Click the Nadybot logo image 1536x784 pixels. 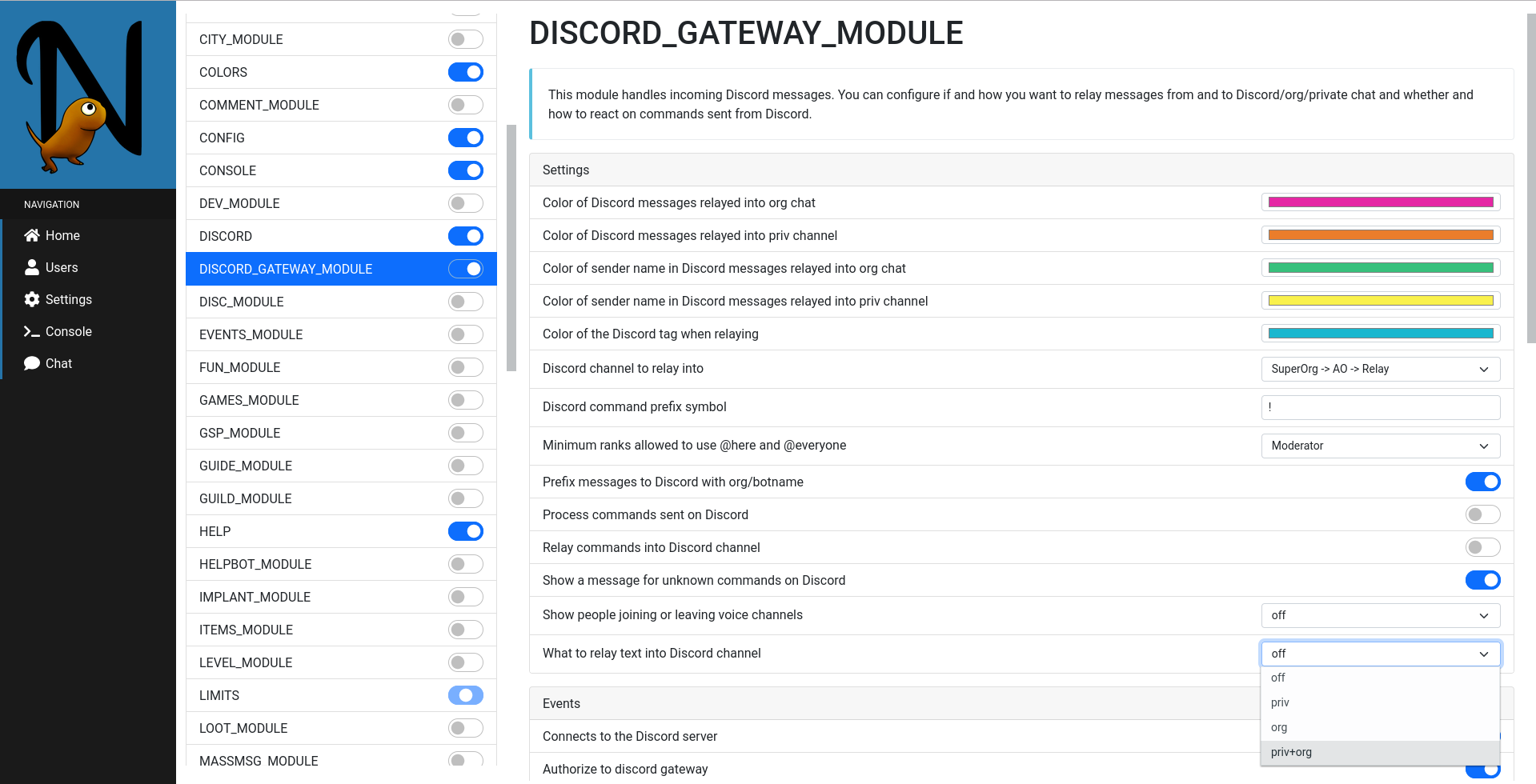point(80,96)
